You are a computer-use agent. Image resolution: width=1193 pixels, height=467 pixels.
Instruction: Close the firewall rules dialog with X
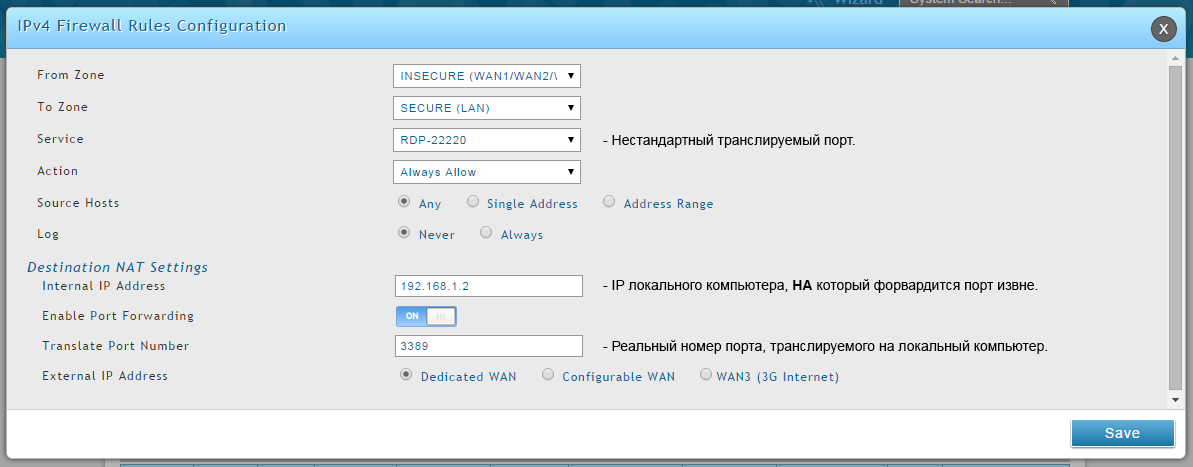point(1162,29)
